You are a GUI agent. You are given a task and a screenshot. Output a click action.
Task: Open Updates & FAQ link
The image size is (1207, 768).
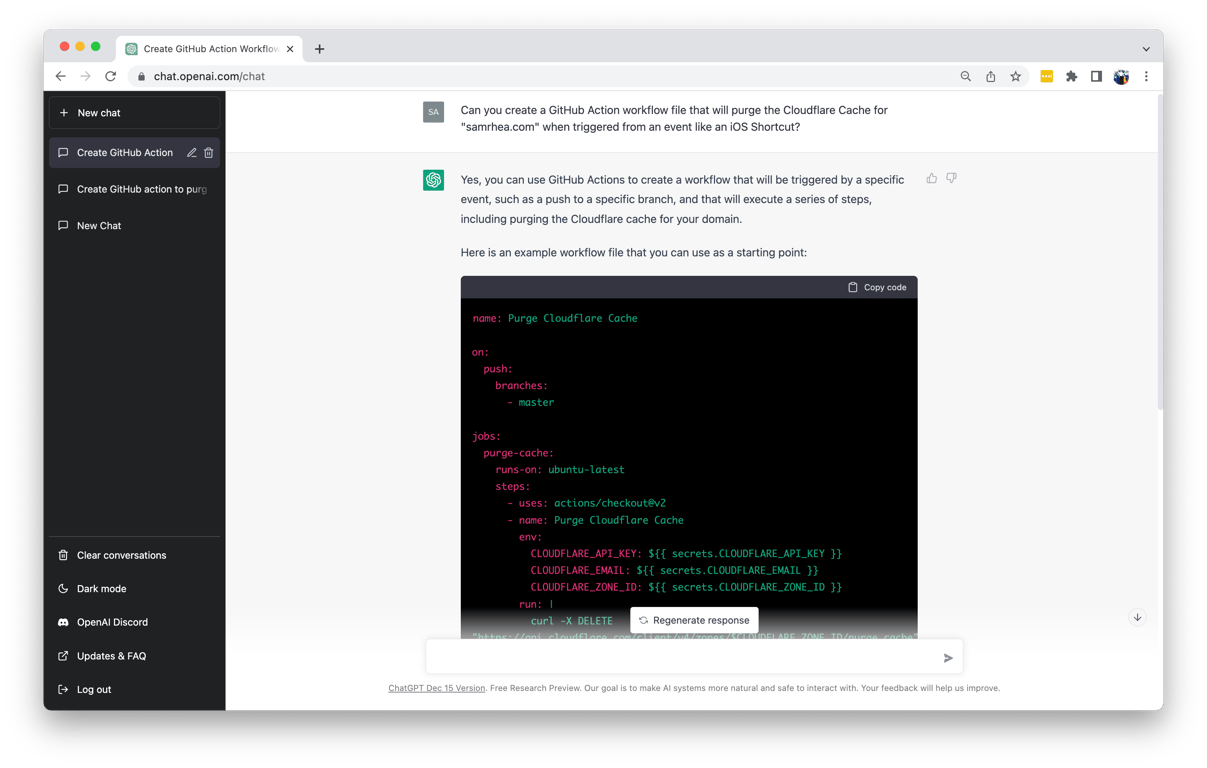coord(134,656)
